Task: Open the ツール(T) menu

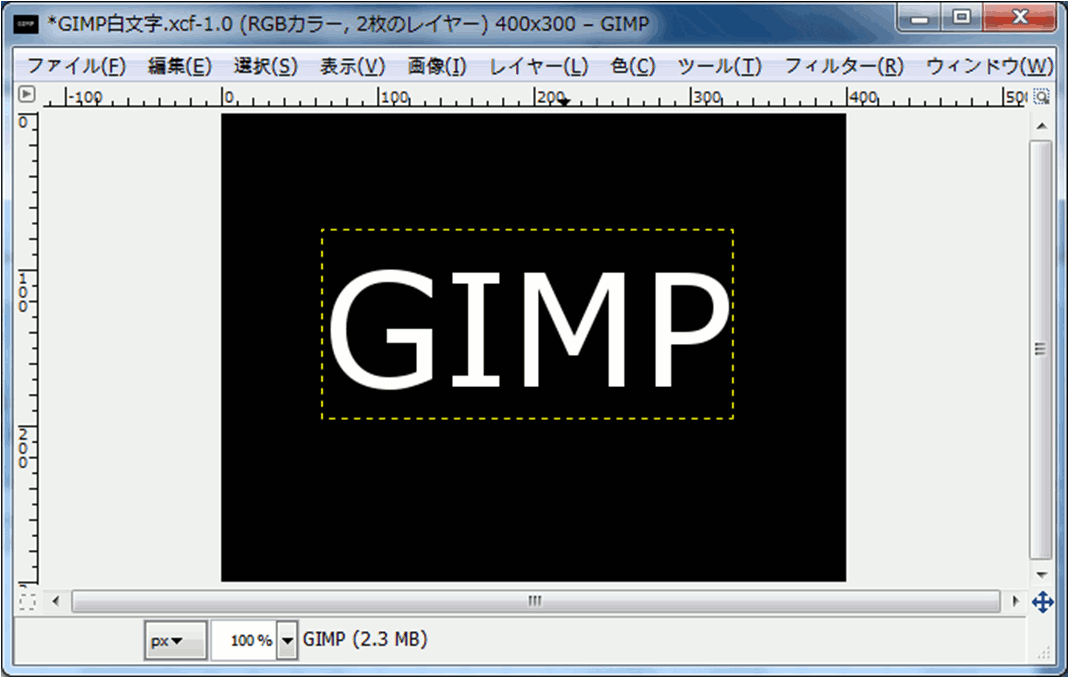Action: [719, 67]
